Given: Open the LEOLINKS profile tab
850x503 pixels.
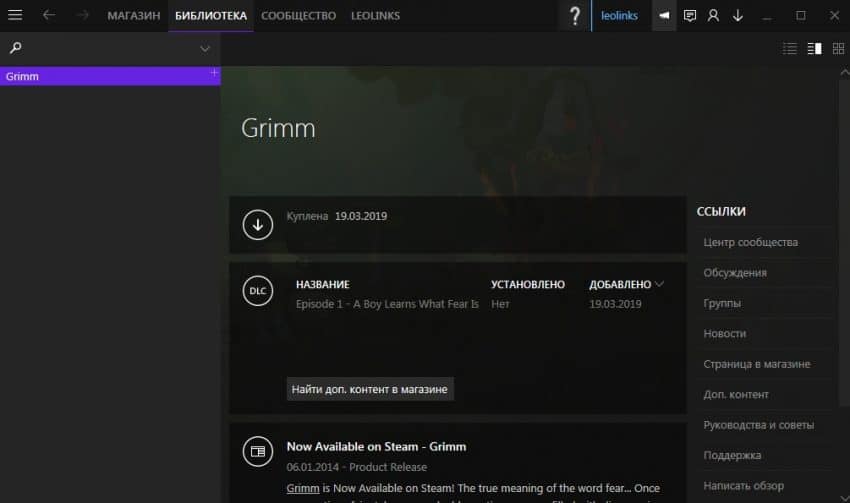Looking at the screenshot, I should tap(375, 16).
